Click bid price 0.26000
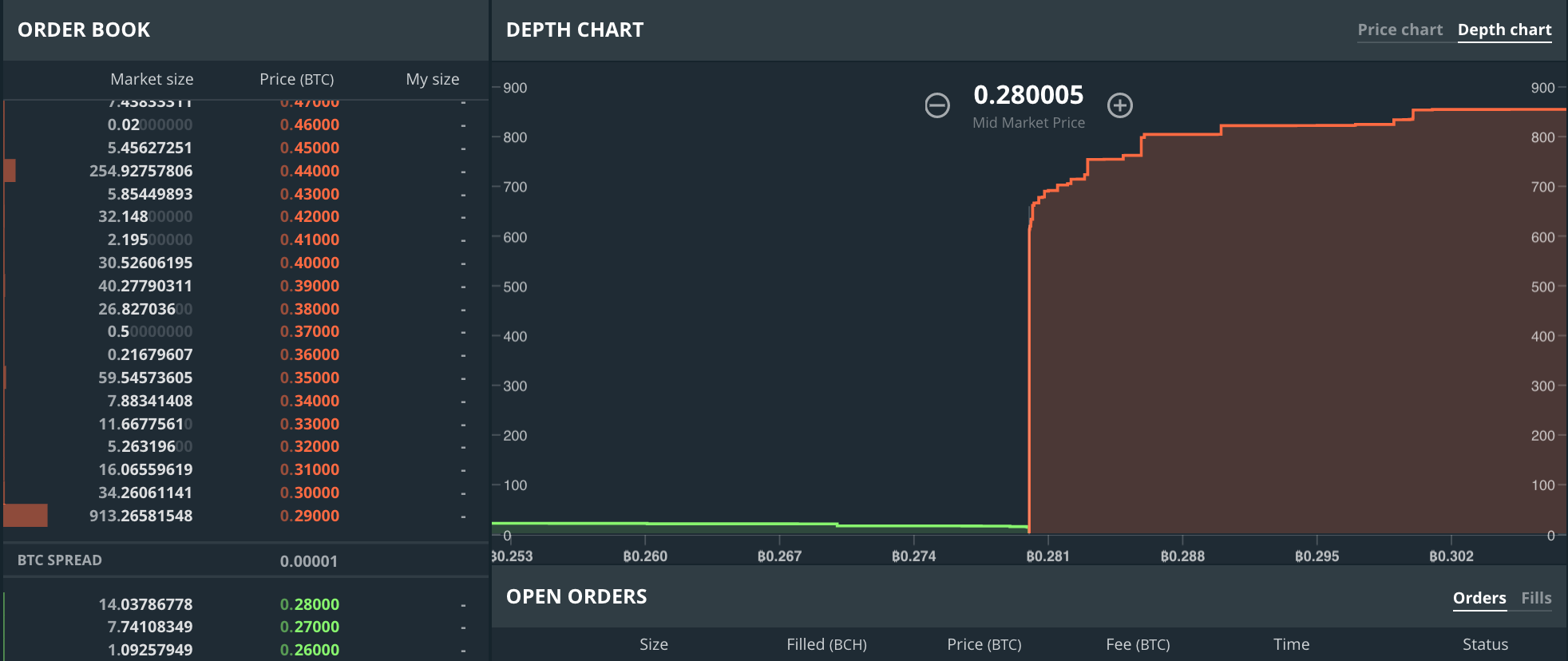 310,650
